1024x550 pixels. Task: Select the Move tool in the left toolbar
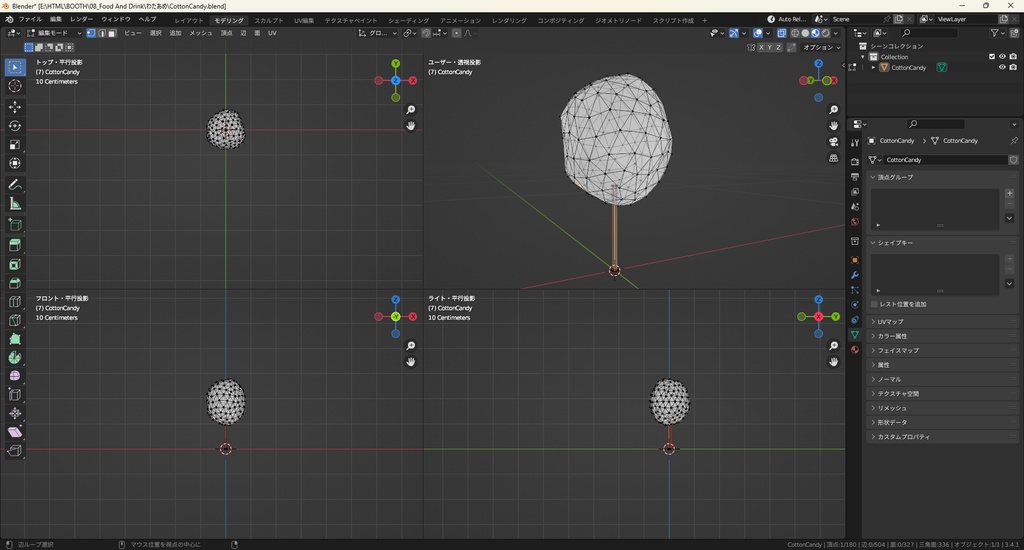pos(15,106)
